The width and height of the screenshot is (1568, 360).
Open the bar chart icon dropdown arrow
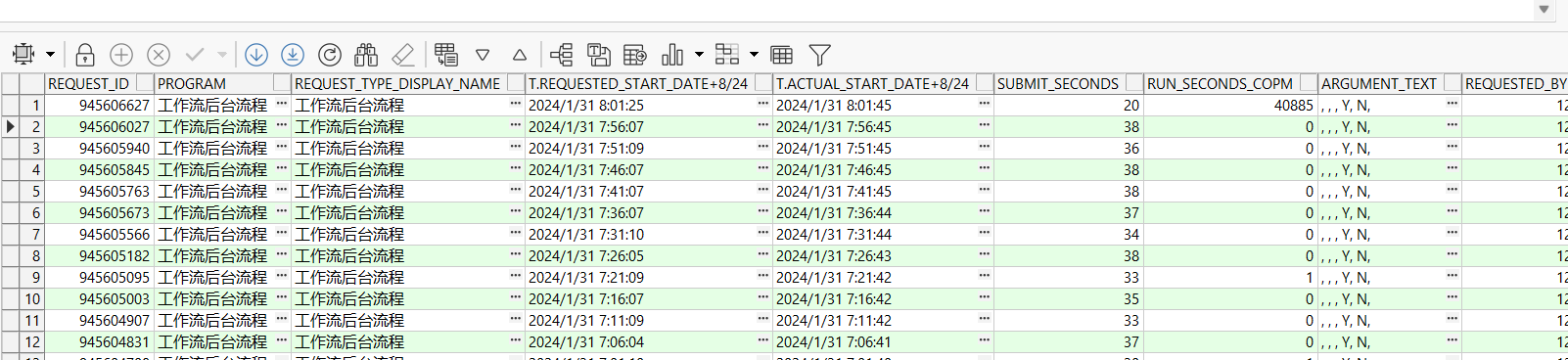click(x=699, y=55)
